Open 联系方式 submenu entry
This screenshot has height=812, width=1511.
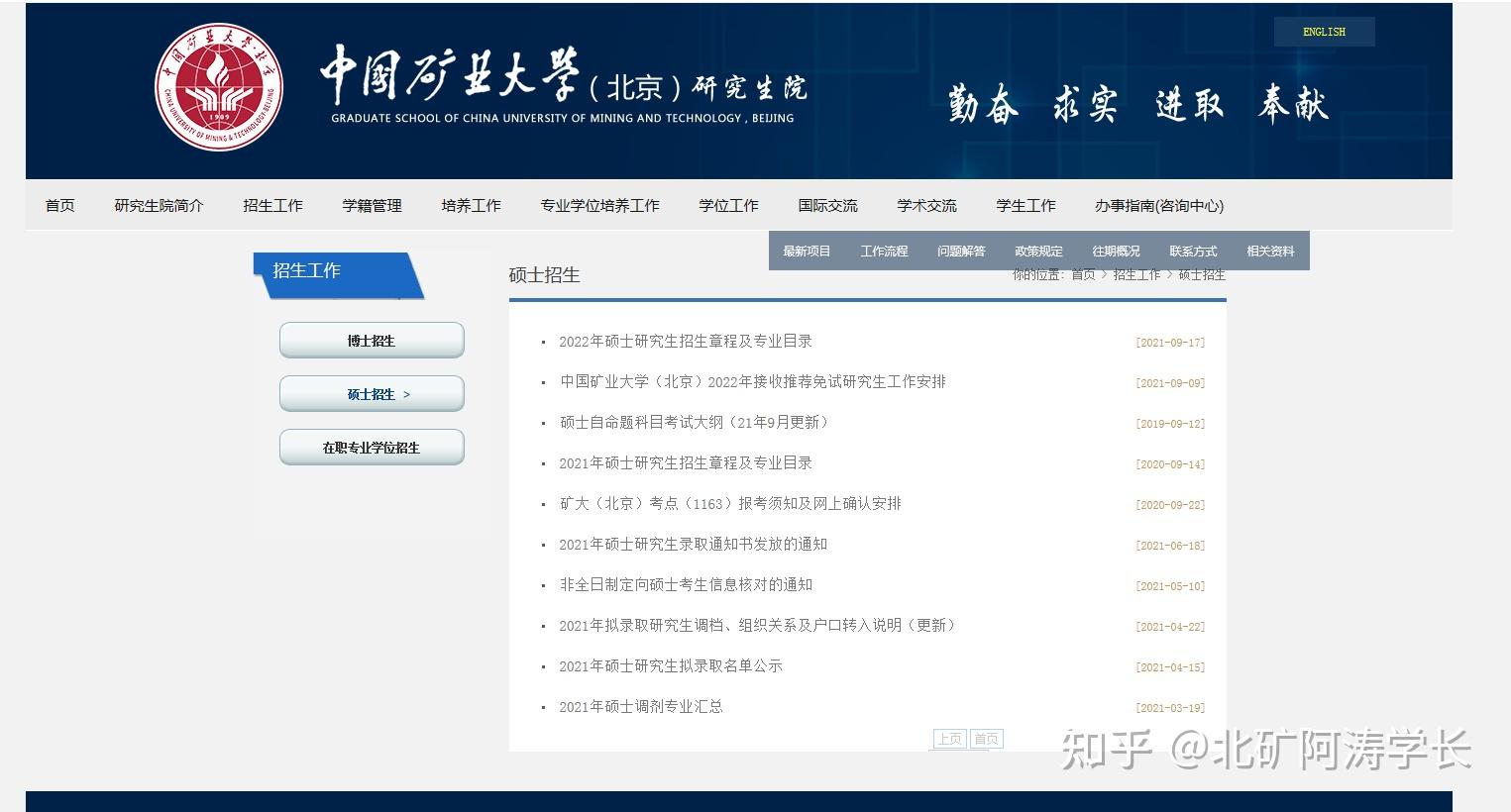pos(1193,251)
